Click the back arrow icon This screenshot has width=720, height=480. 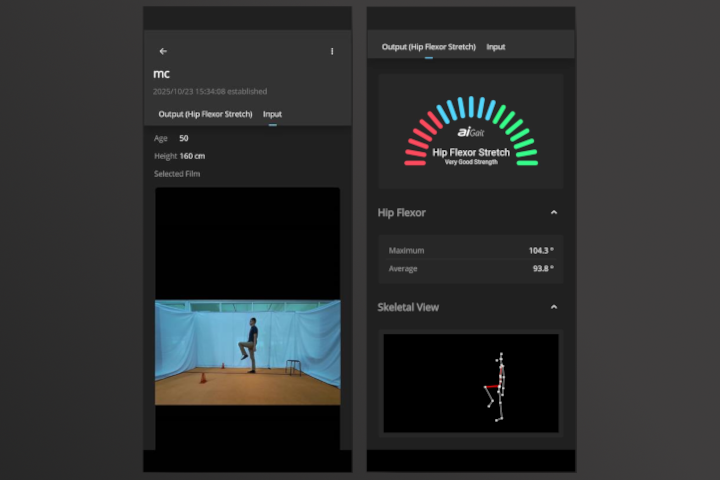point(163,51)
